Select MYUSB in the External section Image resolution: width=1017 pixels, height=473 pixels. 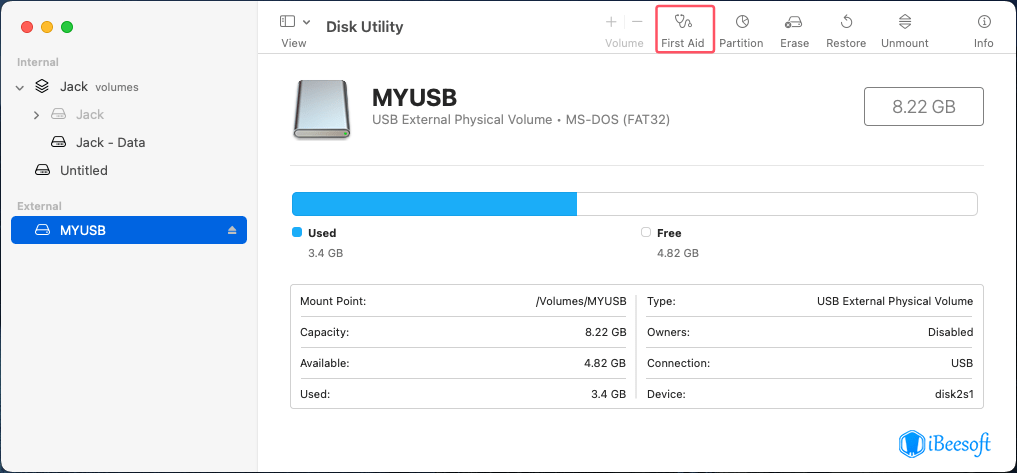click(129, 230)
